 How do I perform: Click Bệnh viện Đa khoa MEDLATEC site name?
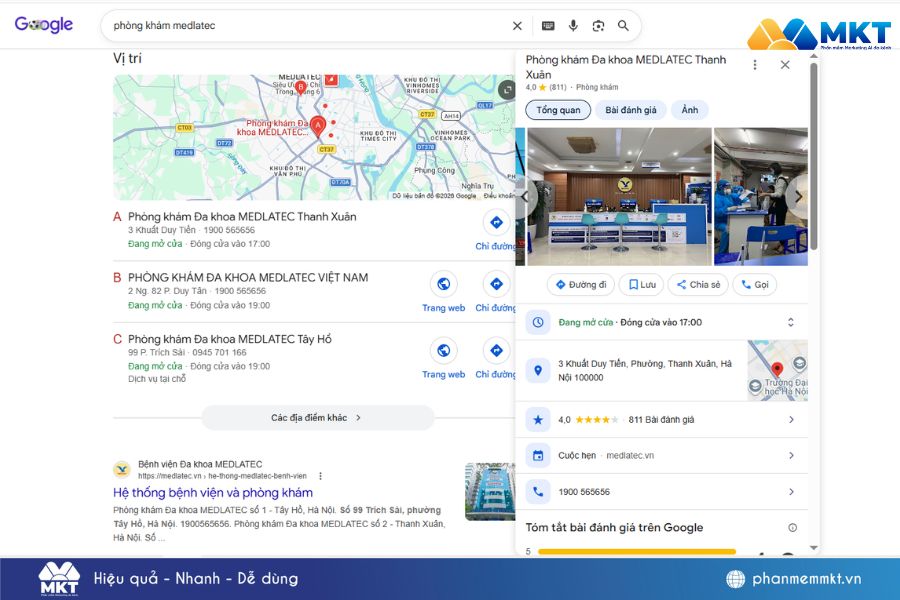click(200, 464)
